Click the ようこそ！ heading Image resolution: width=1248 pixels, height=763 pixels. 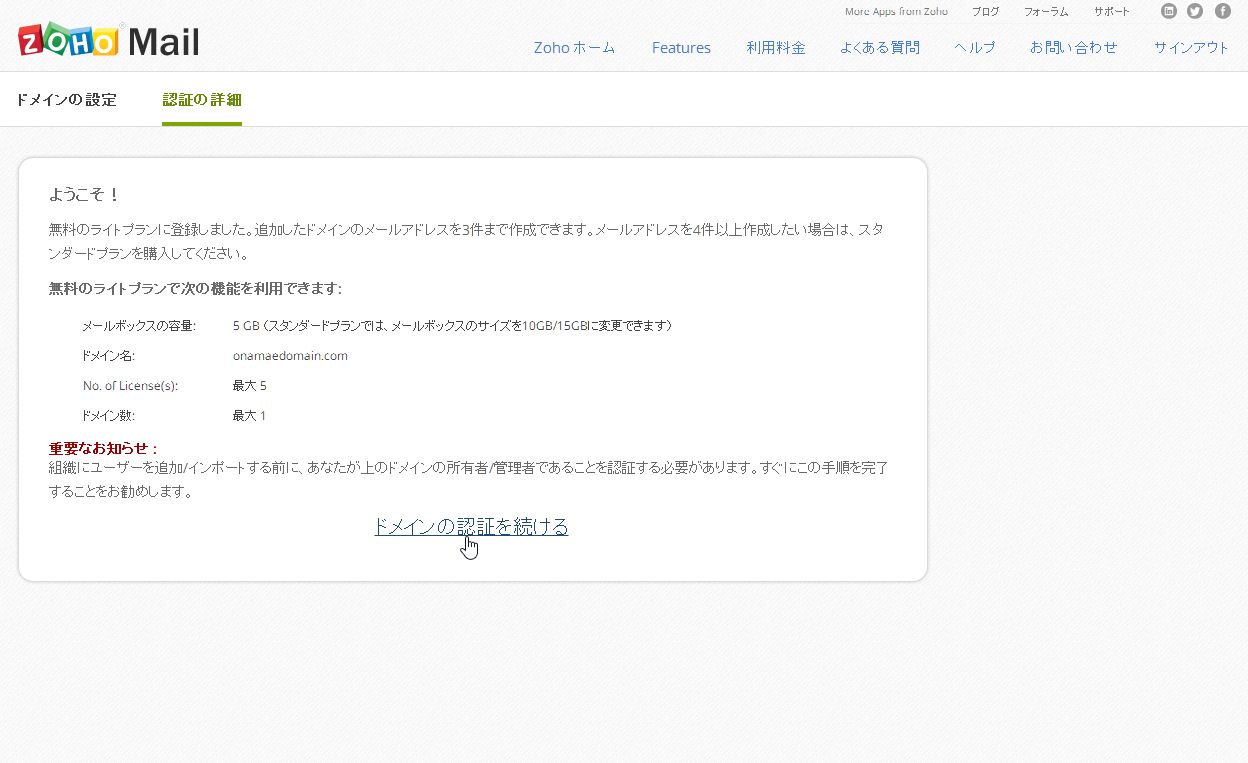tap(85, 194)
